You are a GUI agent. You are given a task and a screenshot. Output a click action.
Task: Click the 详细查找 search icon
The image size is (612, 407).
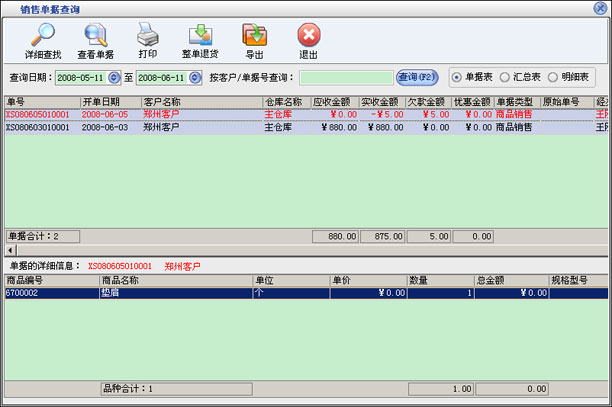(42, 36)
